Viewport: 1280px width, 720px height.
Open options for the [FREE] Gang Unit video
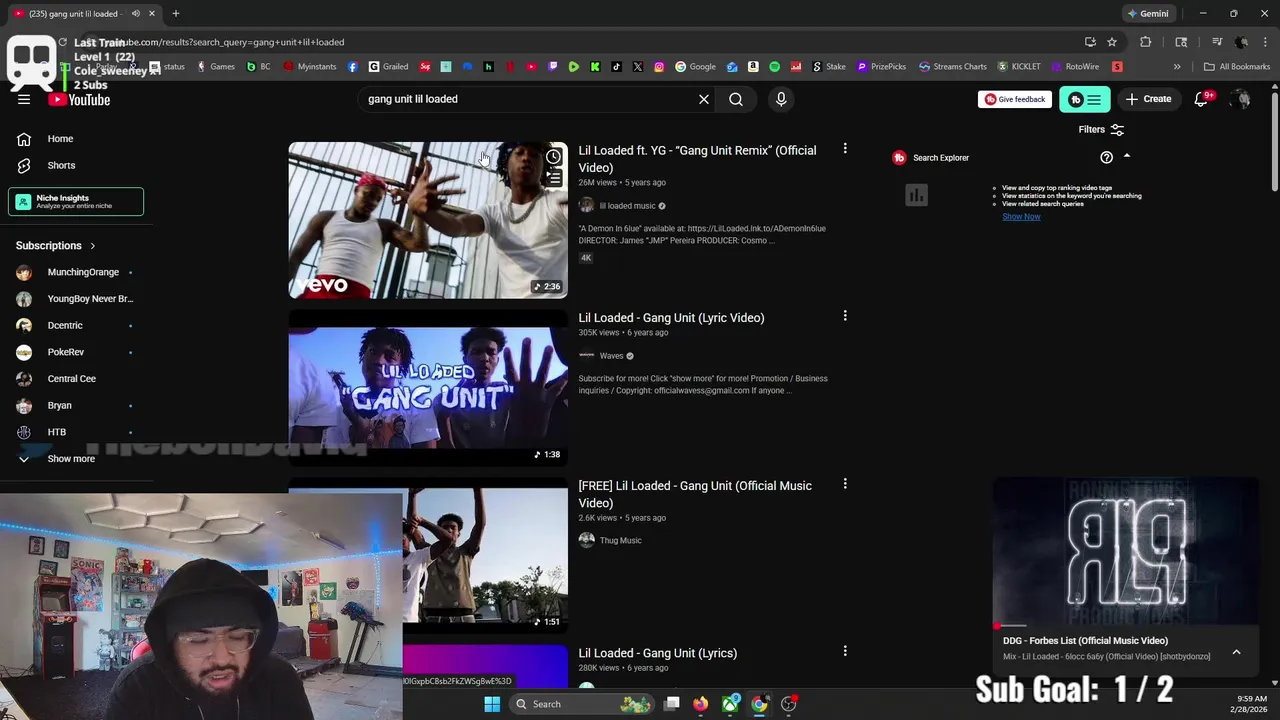845,484
